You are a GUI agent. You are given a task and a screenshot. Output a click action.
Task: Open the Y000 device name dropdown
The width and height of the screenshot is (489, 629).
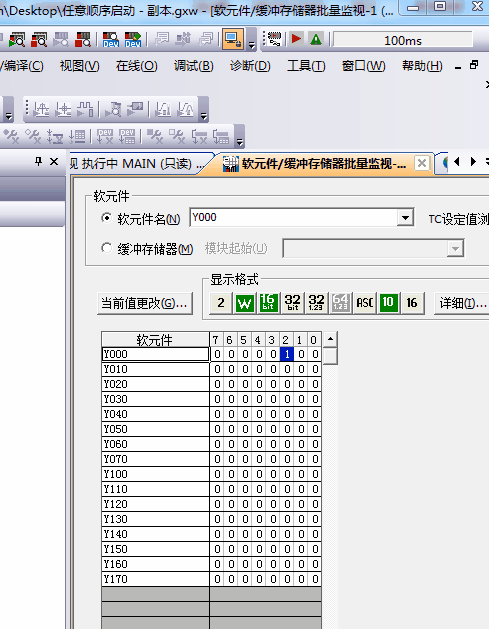(405, 218)
